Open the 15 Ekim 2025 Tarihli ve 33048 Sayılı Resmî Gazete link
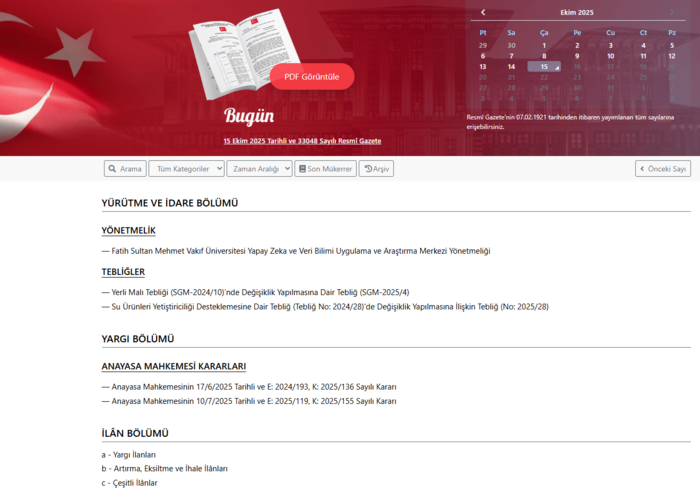700x492 pixels. (x=302, y=141)
